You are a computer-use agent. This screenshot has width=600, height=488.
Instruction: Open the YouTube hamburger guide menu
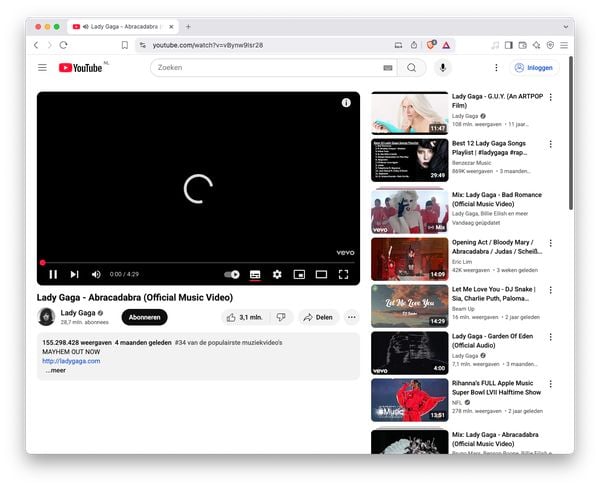click(x=42, y=68)
